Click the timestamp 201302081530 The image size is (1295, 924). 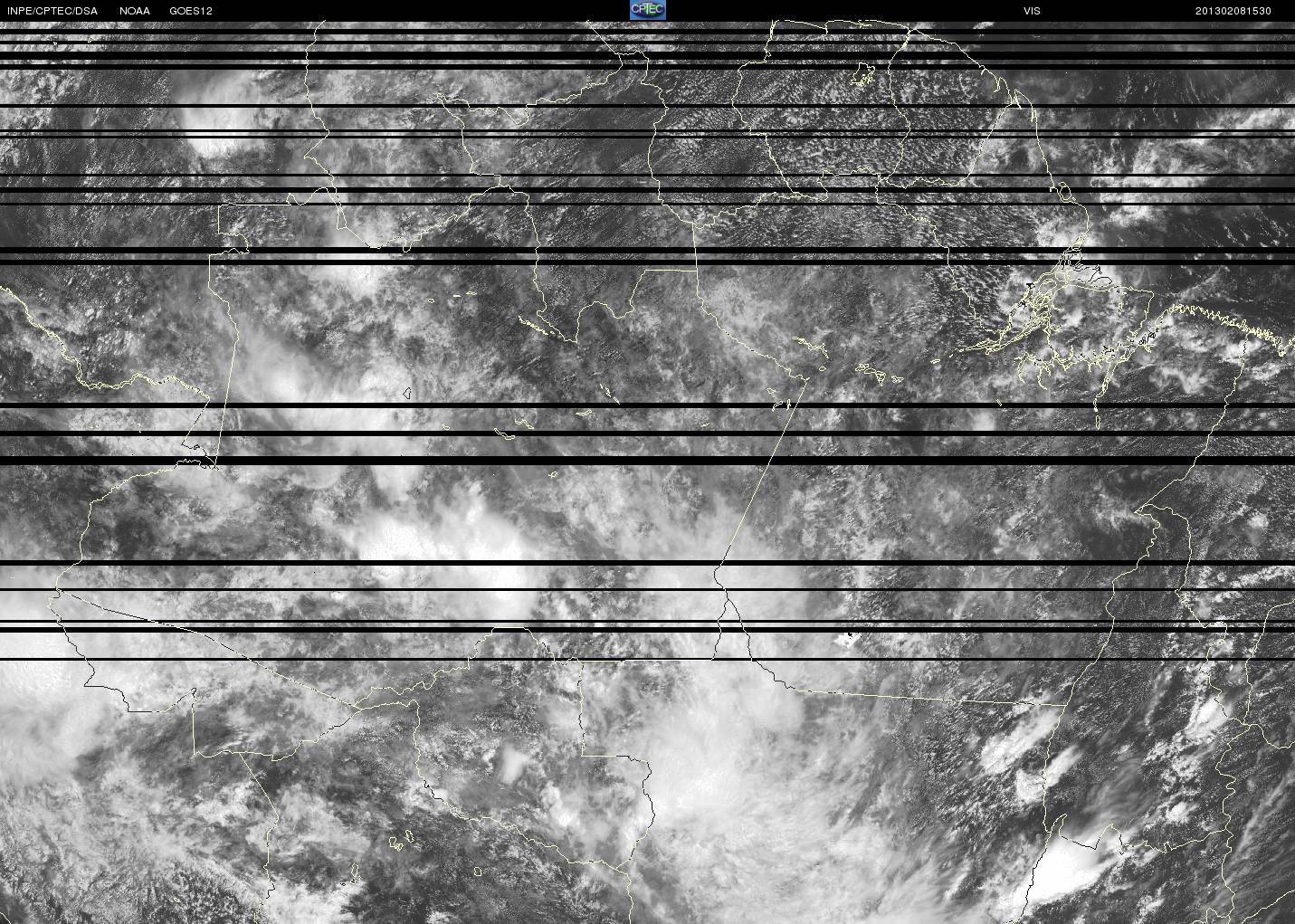click(x=1233, y=11)
